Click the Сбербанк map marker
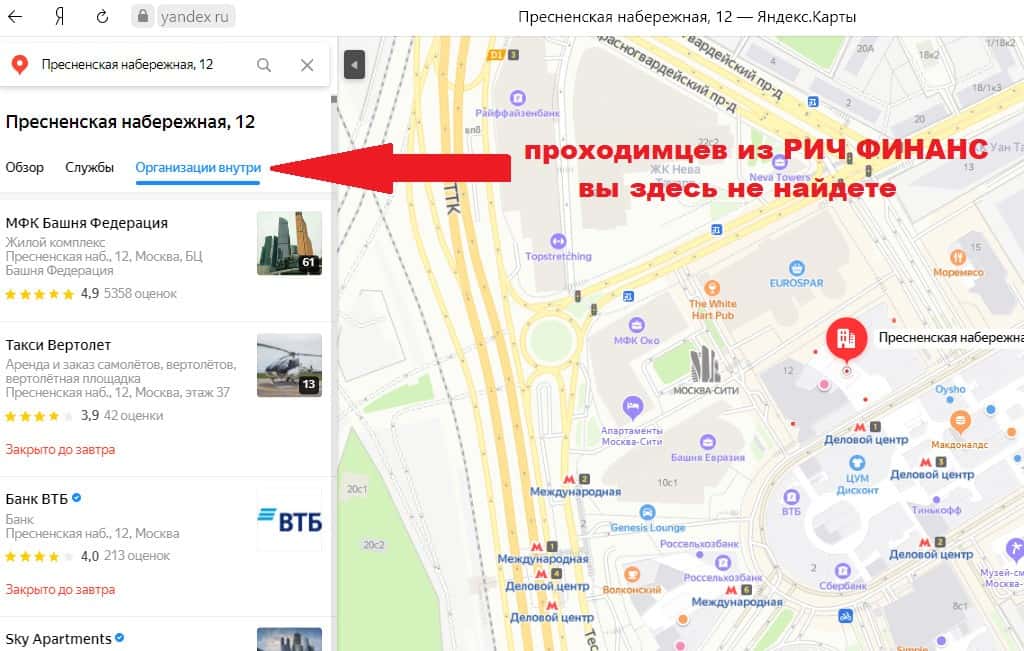The height and width of the screenshot is (651, 1024). pyautogui.click(x=842, y=571)
